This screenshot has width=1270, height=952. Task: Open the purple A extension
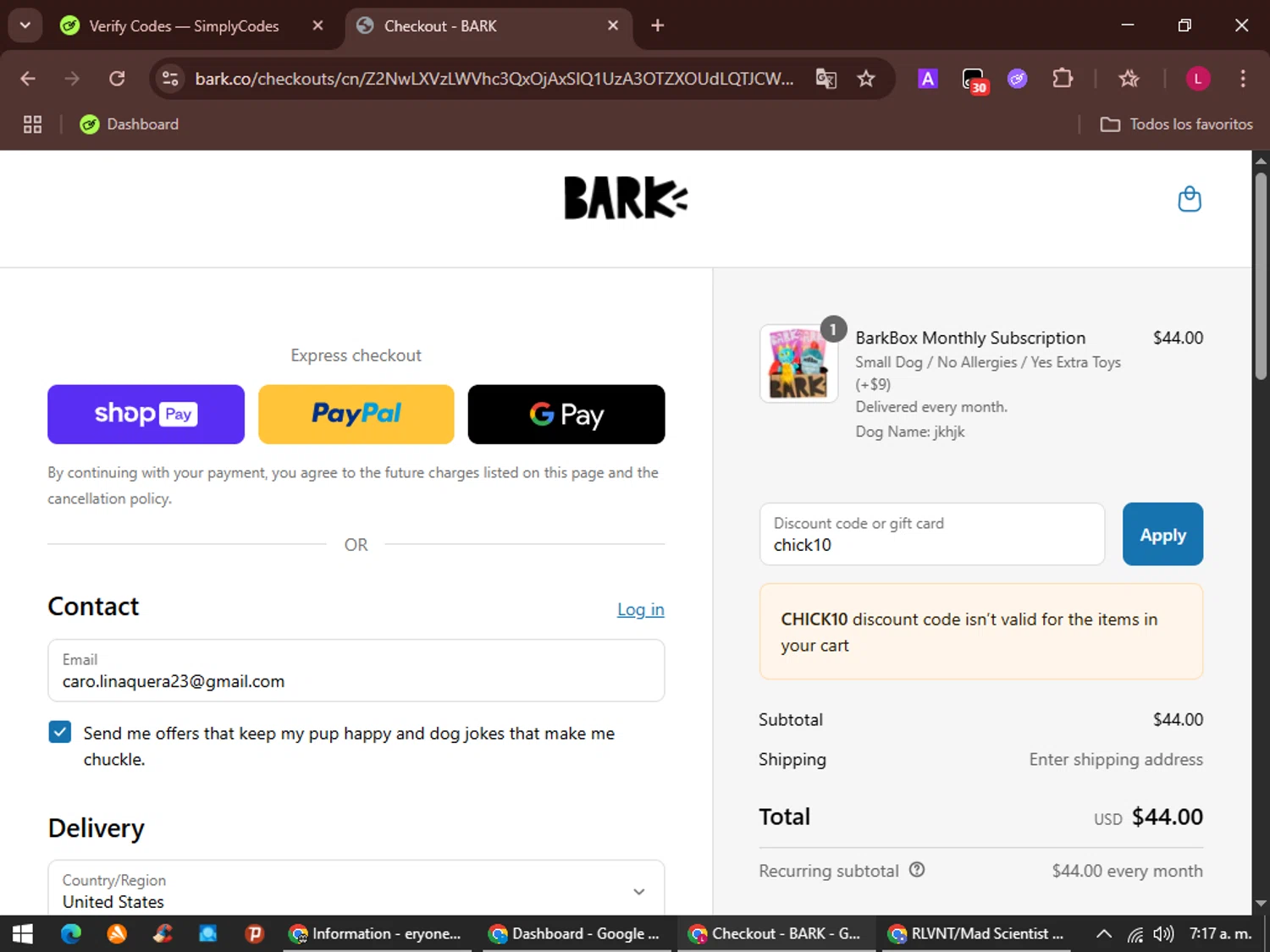click(928, 79)
